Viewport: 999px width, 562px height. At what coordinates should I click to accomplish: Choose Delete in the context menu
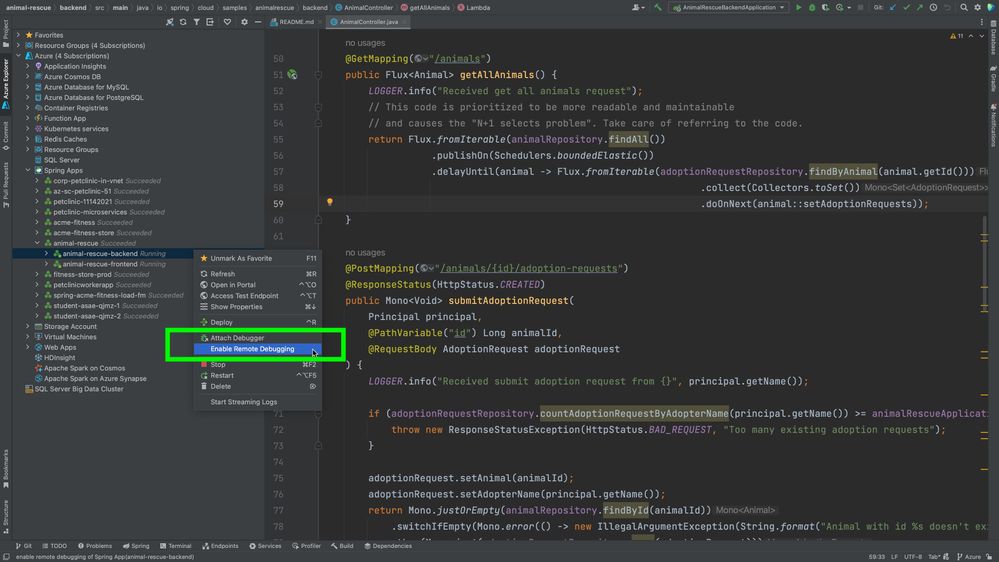[257, 386]
